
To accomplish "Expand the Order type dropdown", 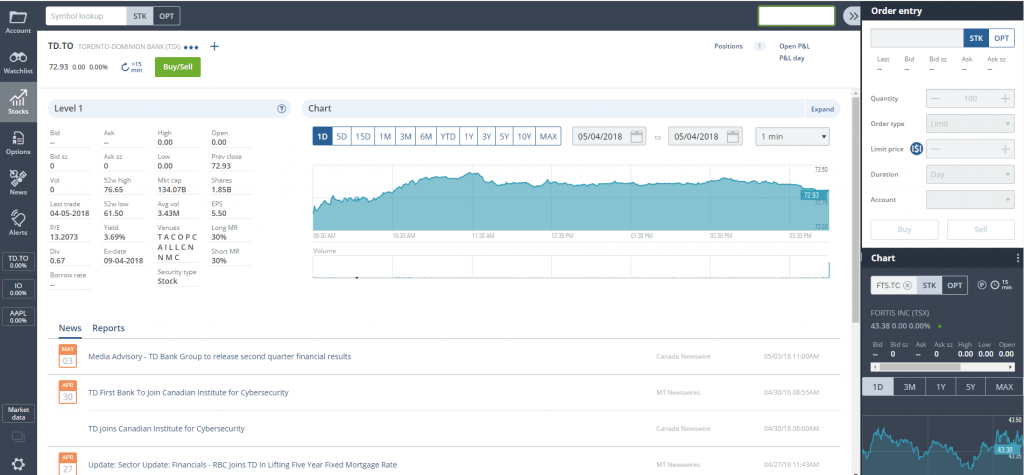I will (970, 124).
